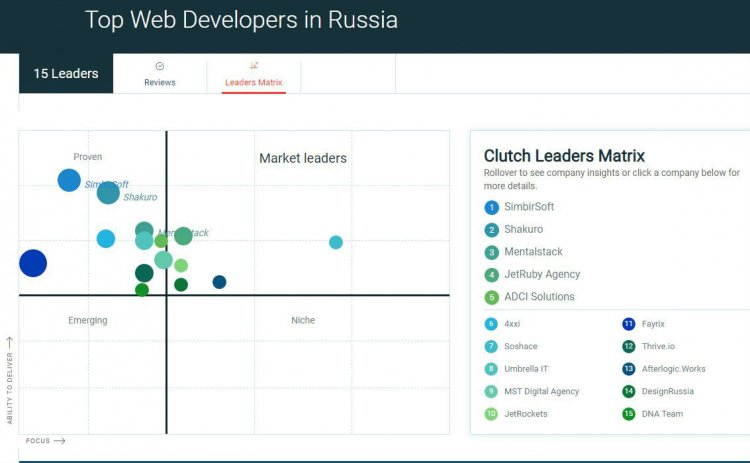This screenshot has height=463, width=750.
Task: Choose Umbrella IT from the company list
Action: [526, 369]
